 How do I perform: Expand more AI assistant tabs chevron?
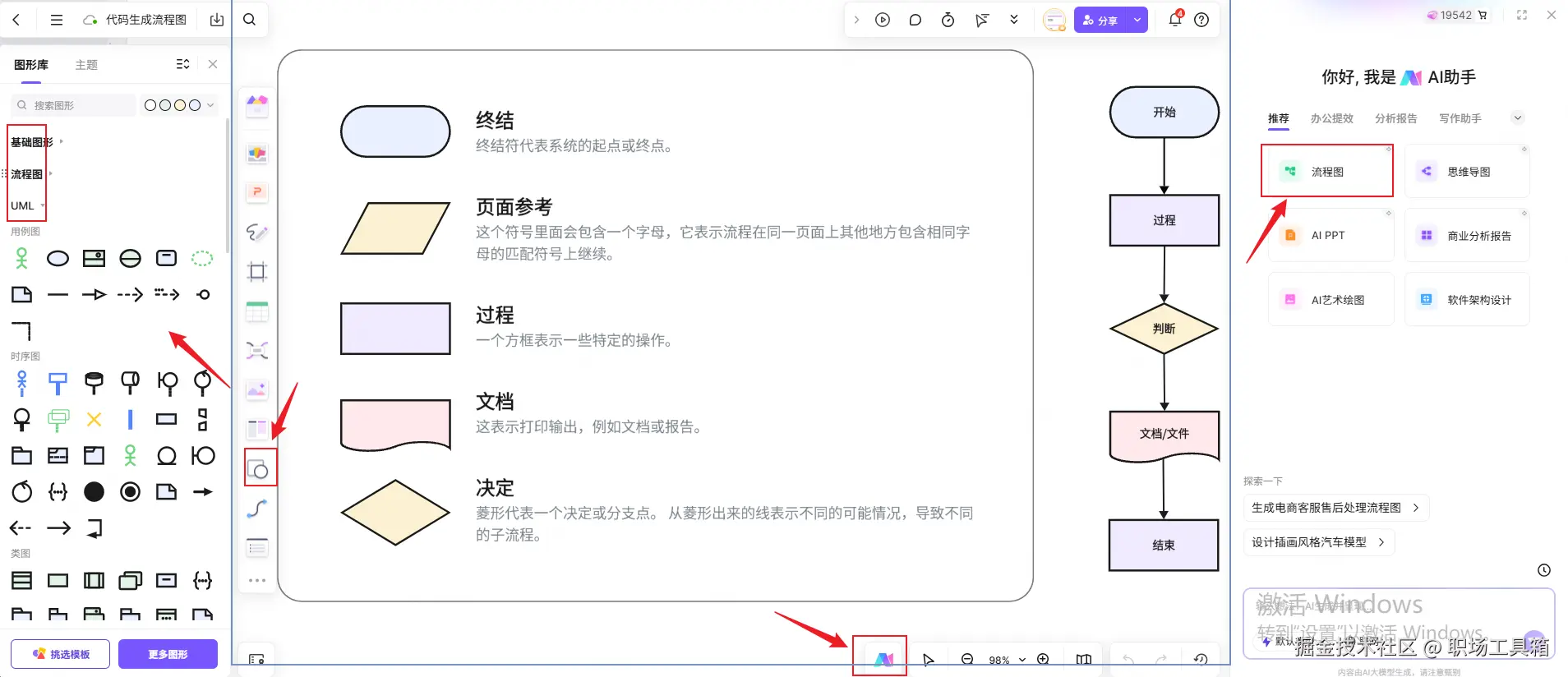(1518, 117)
